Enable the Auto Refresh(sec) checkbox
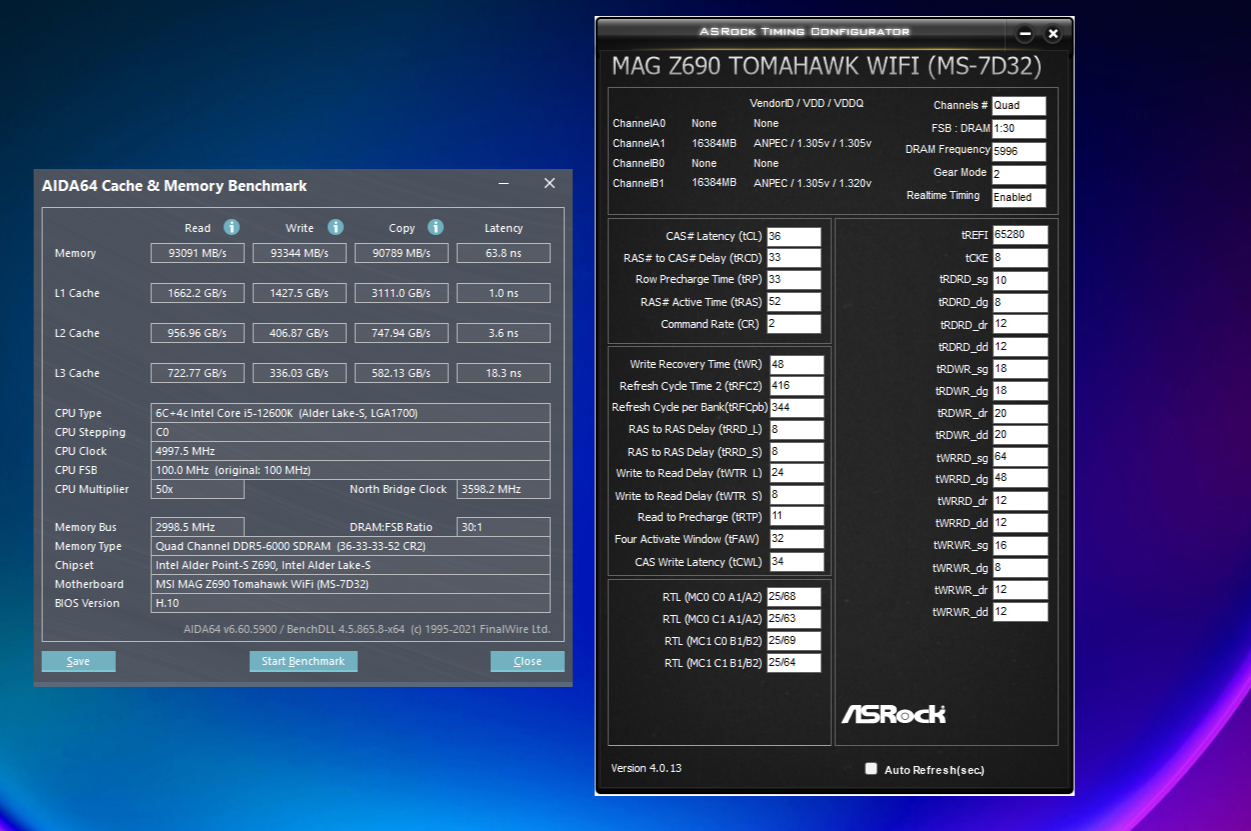Viewport: 1251px width, 831px height. coord(871,769)
